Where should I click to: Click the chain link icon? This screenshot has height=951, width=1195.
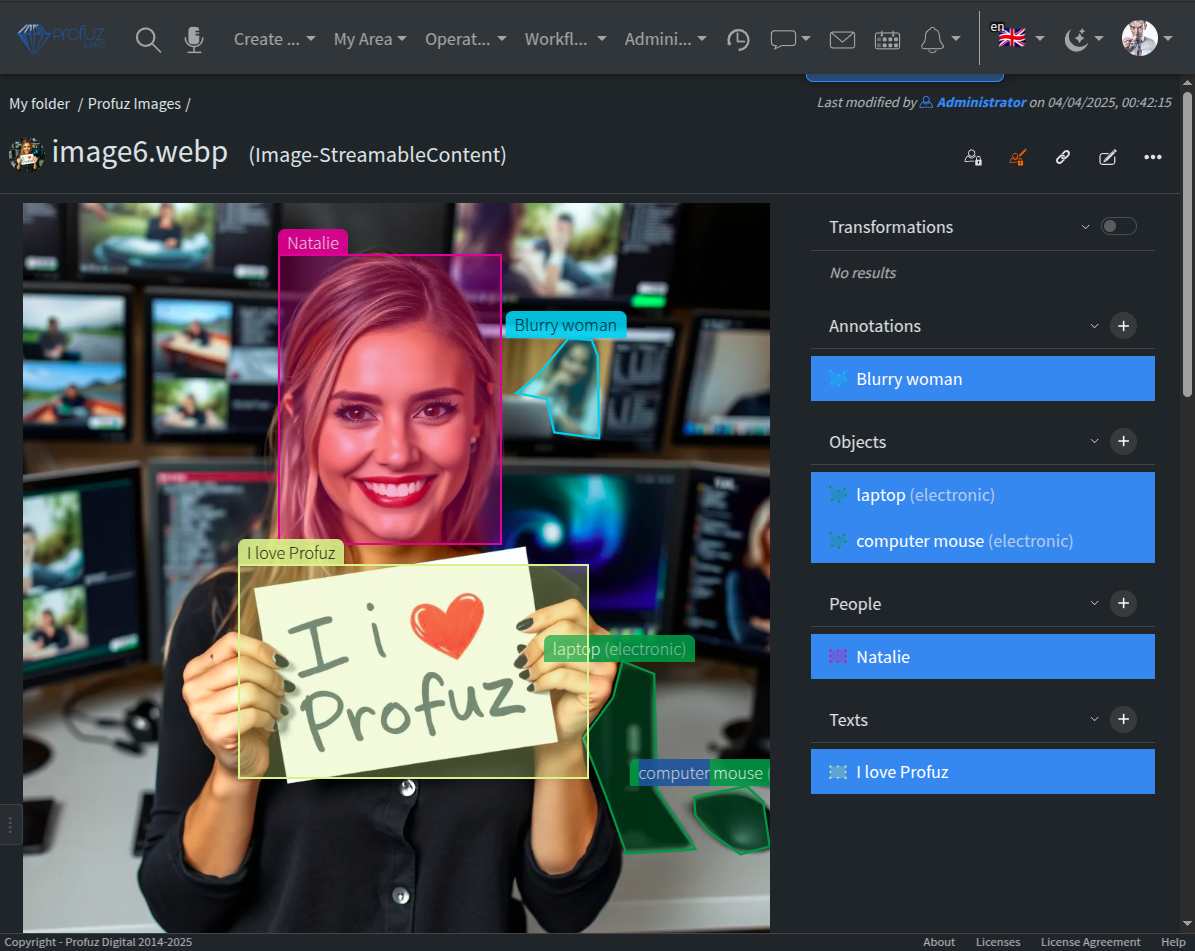1062,158
